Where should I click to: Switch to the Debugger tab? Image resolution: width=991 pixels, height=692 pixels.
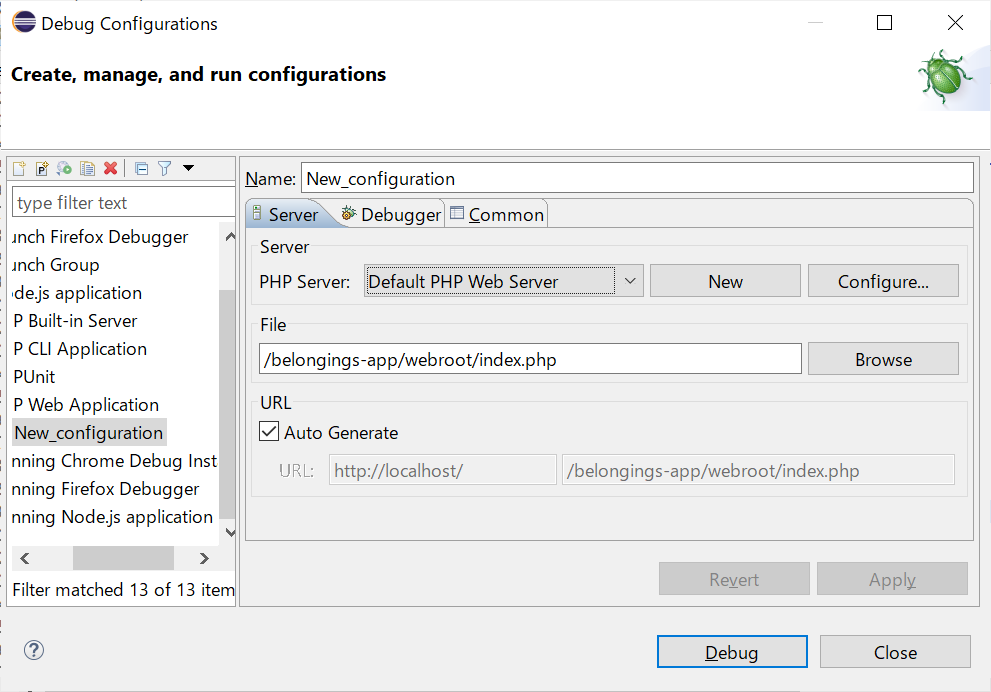click(391, 214)
